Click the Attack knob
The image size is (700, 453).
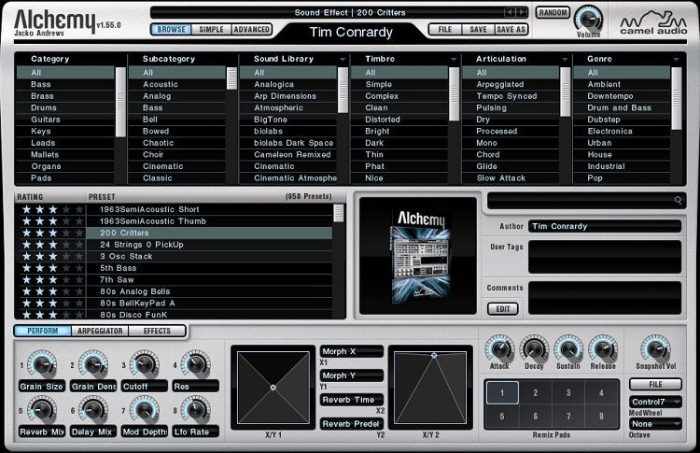[x=498, y=349]
